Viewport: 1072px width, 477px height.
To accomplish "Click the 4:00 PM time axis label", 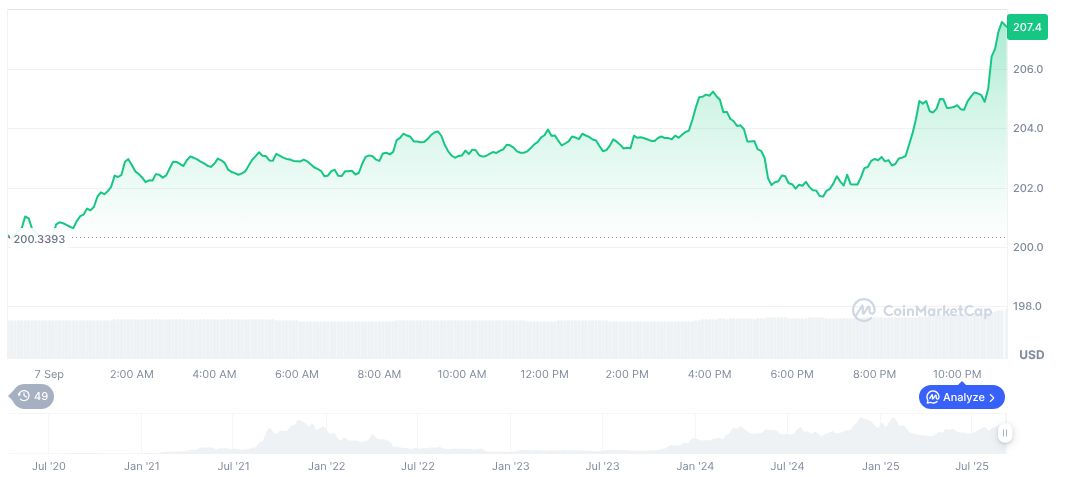I will (709, 374).
